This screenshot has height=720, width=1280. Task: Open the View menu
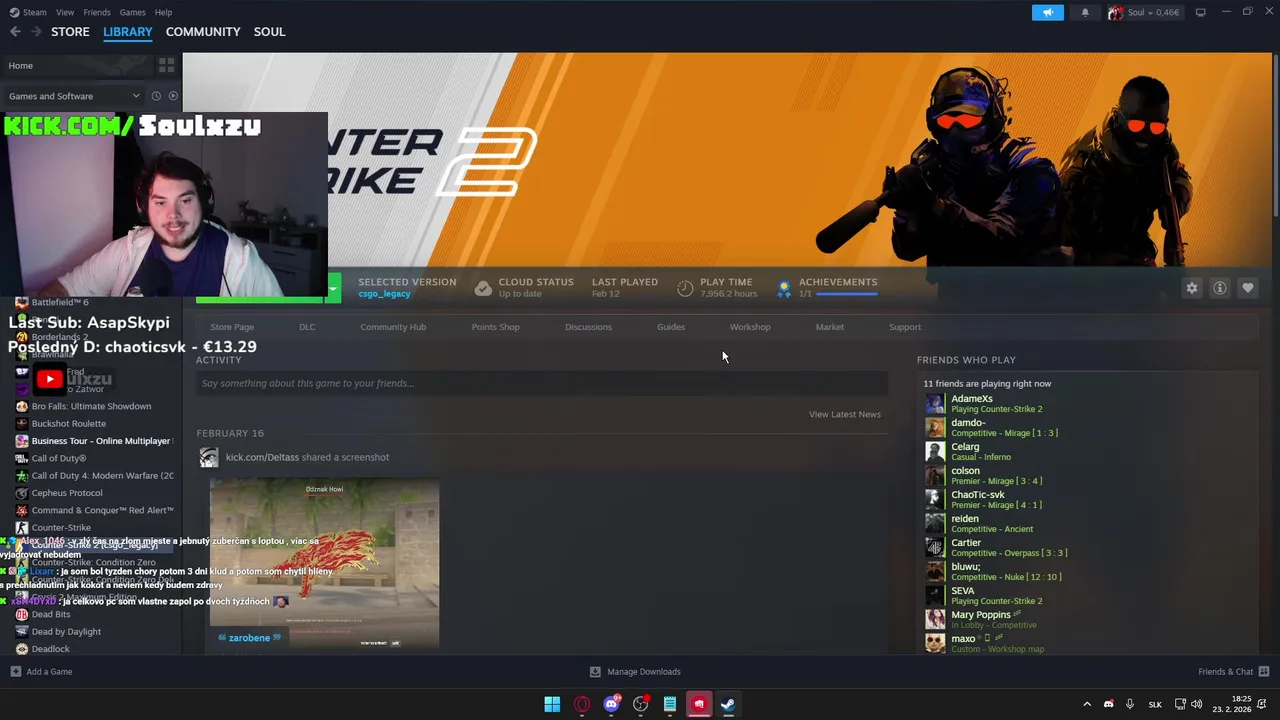[x=65, y=12]
